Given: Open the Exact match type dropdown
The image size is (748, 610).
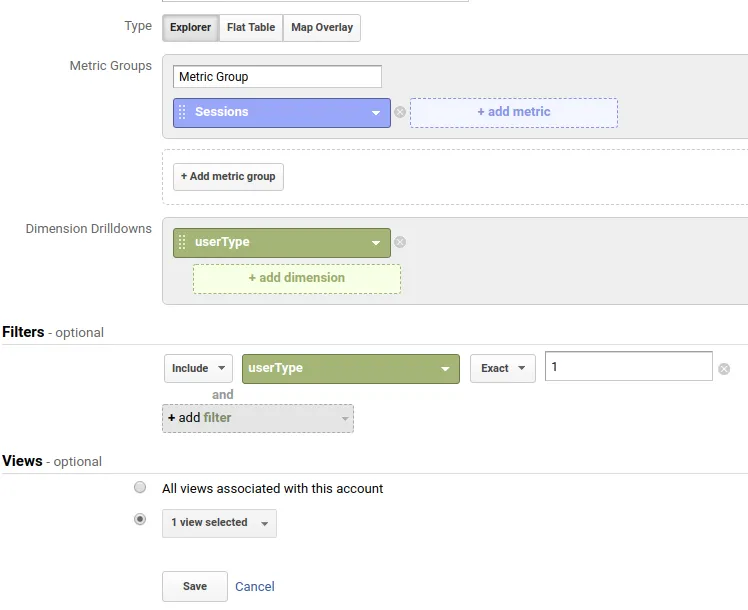Looking at the screenshot, I should [502, 368].
